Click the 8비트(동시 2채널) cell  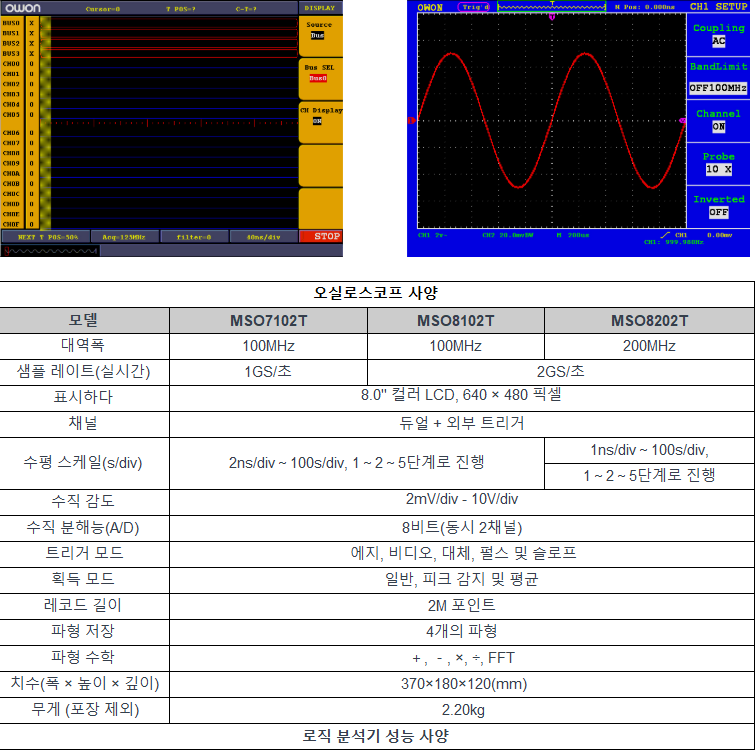tap(461, 528)
